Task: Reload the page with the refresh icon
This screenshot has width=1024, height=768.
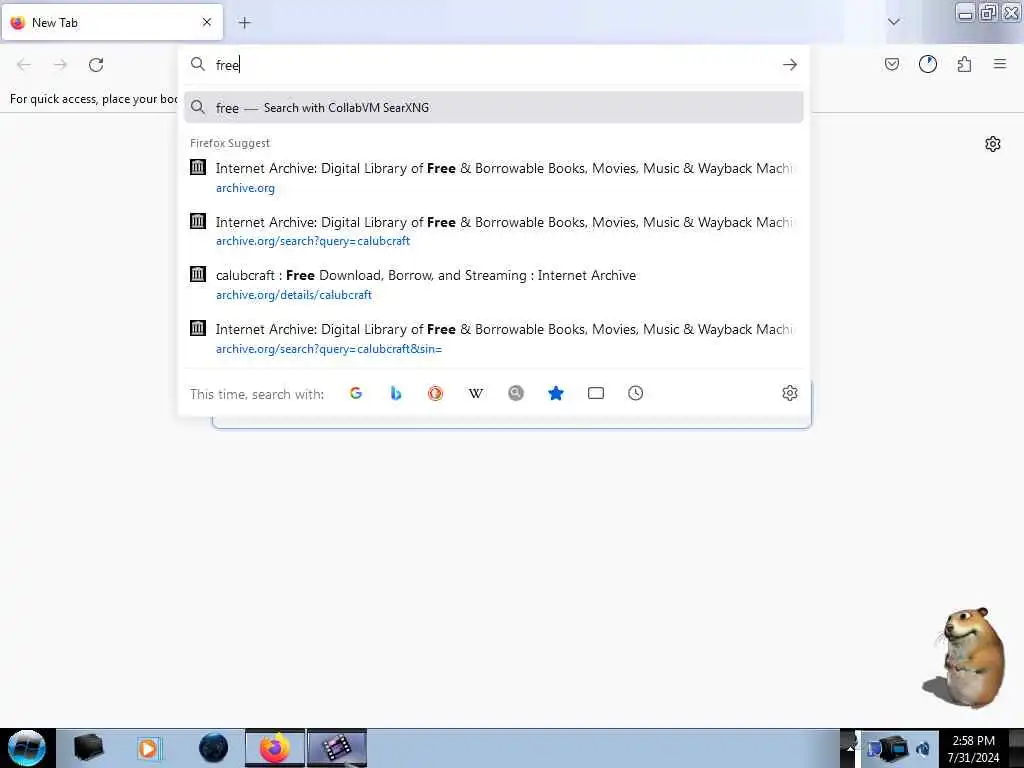Action: 96,65
